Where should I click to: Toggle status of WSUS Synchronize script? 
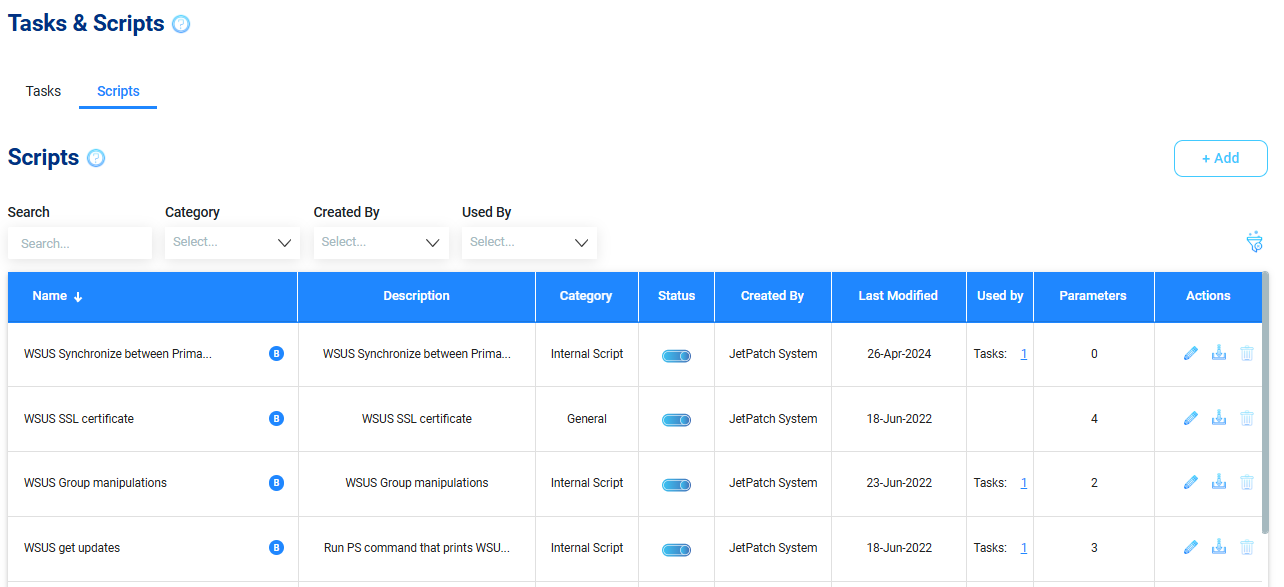(676, 355)
